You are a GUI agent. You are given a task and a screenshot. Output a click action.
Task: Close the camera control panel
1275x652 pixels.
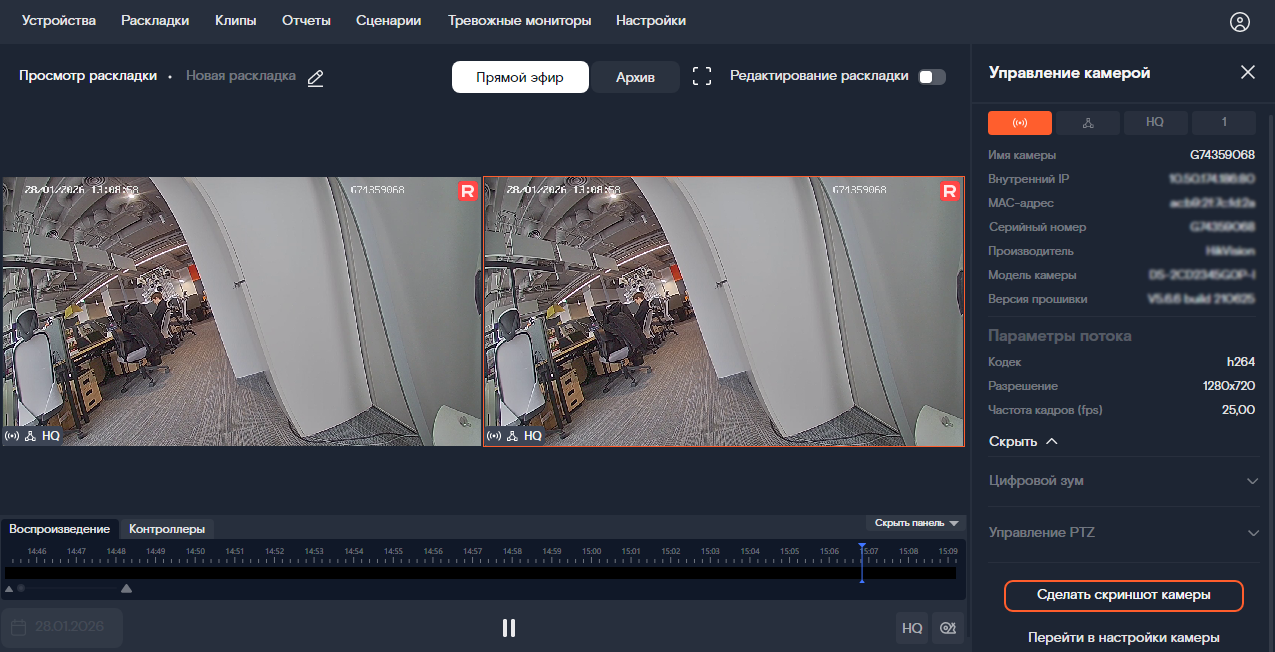pyautogui.click(x=1247, y=72)
